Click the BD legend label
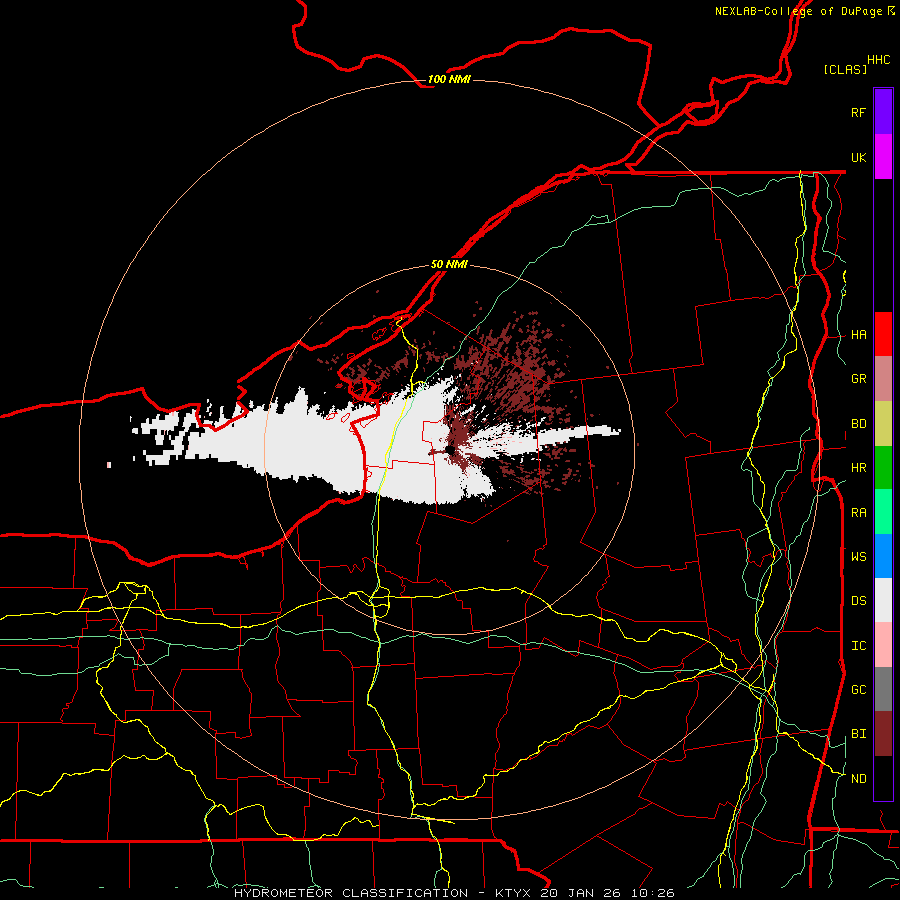The image size is (900, 900). [x=858, y=424]
